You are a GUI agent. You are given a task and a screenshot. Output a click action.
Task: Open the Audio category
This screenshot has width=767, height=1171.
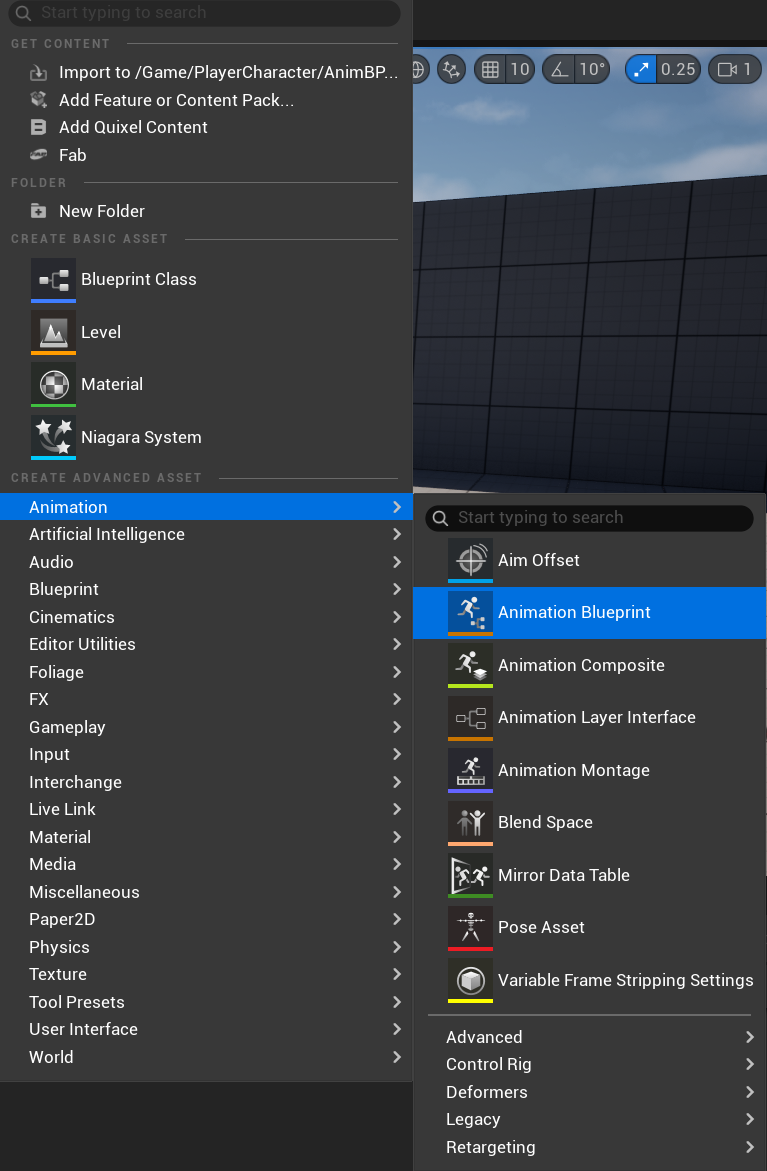pos(206,562)
